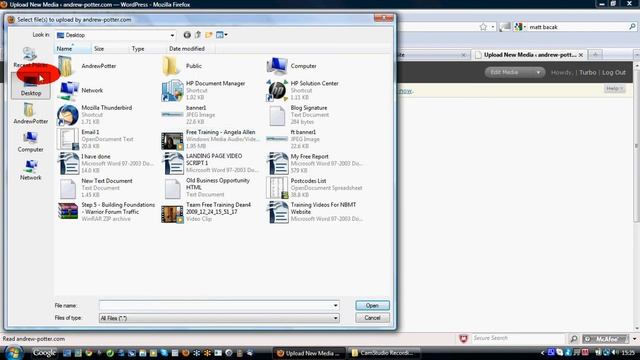640x360 pixels.
Task: Select LANDING PAGE VIDEO SCRIPT 1 document
Action: [173, 163]
